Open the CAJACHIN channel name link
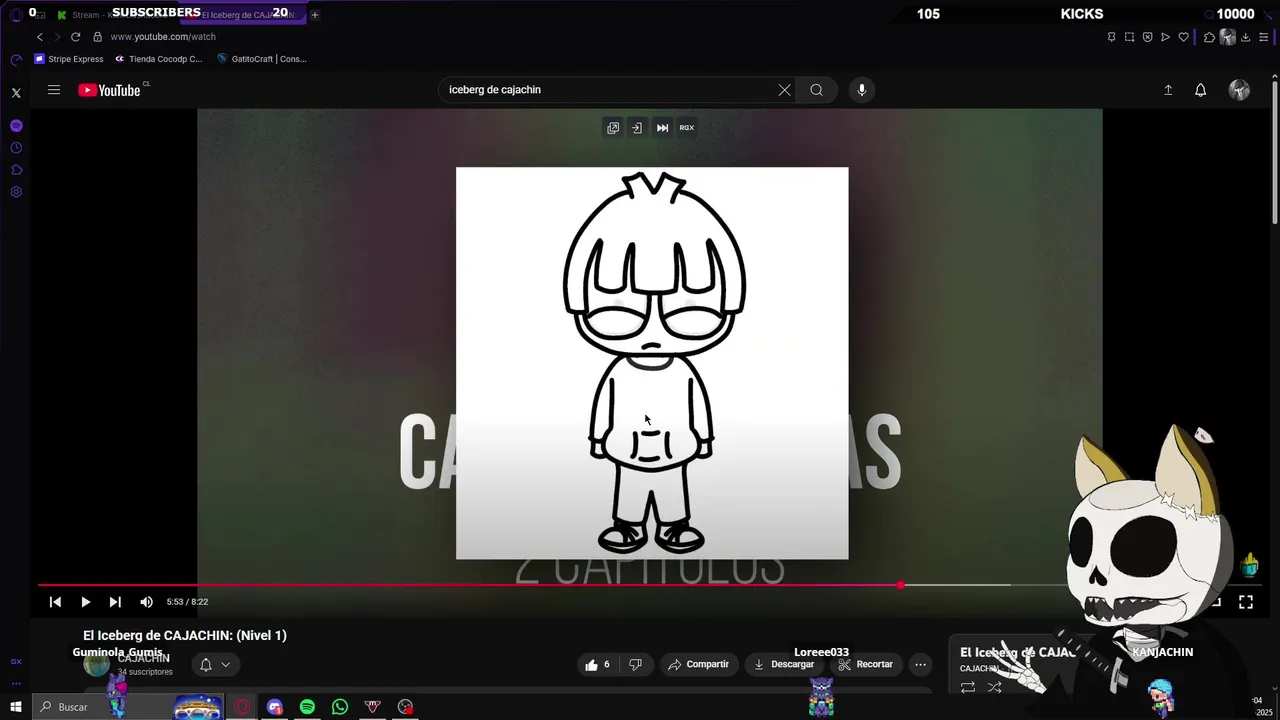 pos(144,659)
